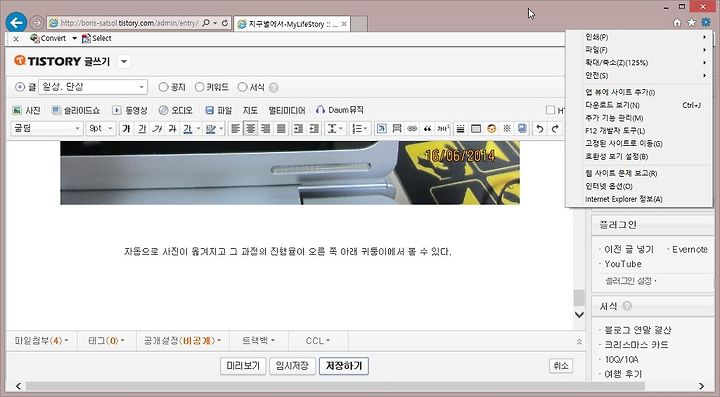Screen dimensions: 720x397
Task: Apply bold formatting (가)
Action: click(x=127, y=129)
